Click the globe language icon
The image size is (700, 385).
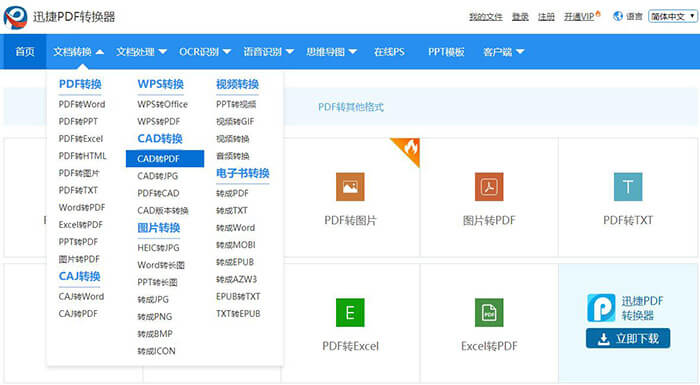(618, 17)
